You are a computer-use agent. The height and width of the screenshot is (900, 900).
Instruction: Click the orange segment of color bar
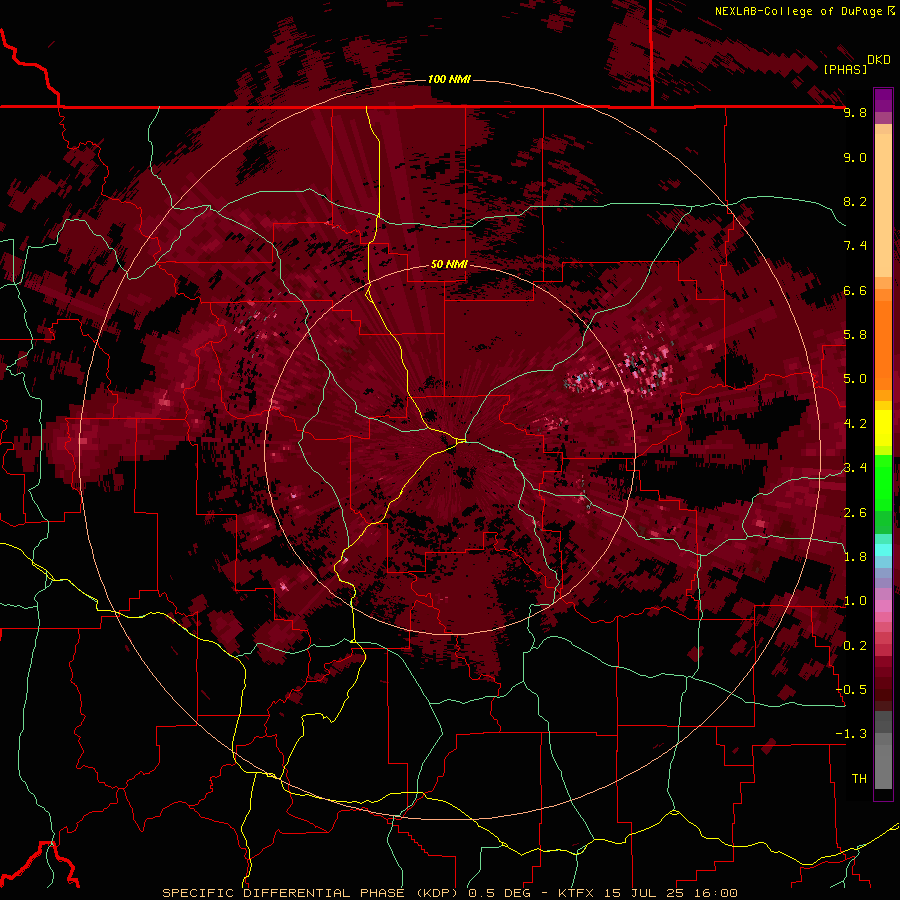(883, 345)
